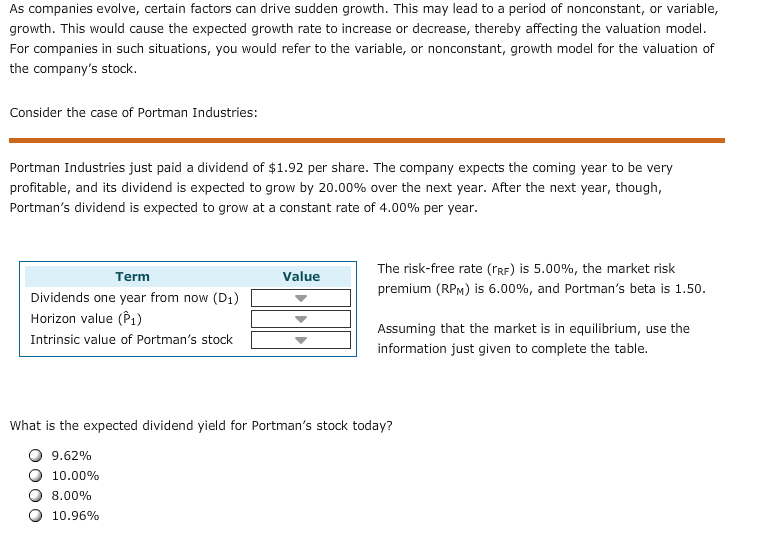
Task: Open Intrinsic value of Portman's stock dropdown
Action: pos(301,340)
